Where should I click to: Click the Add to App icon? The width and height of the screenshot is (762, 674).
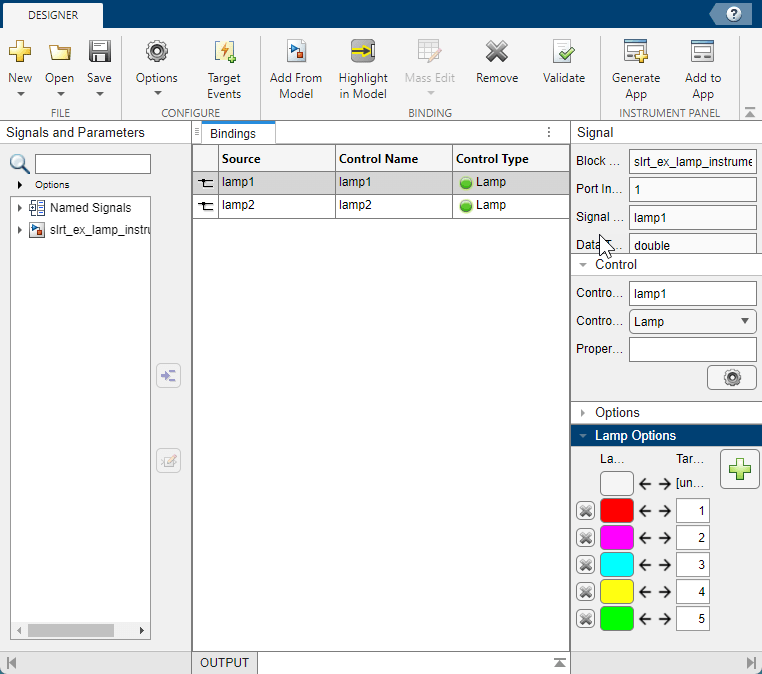702,53
